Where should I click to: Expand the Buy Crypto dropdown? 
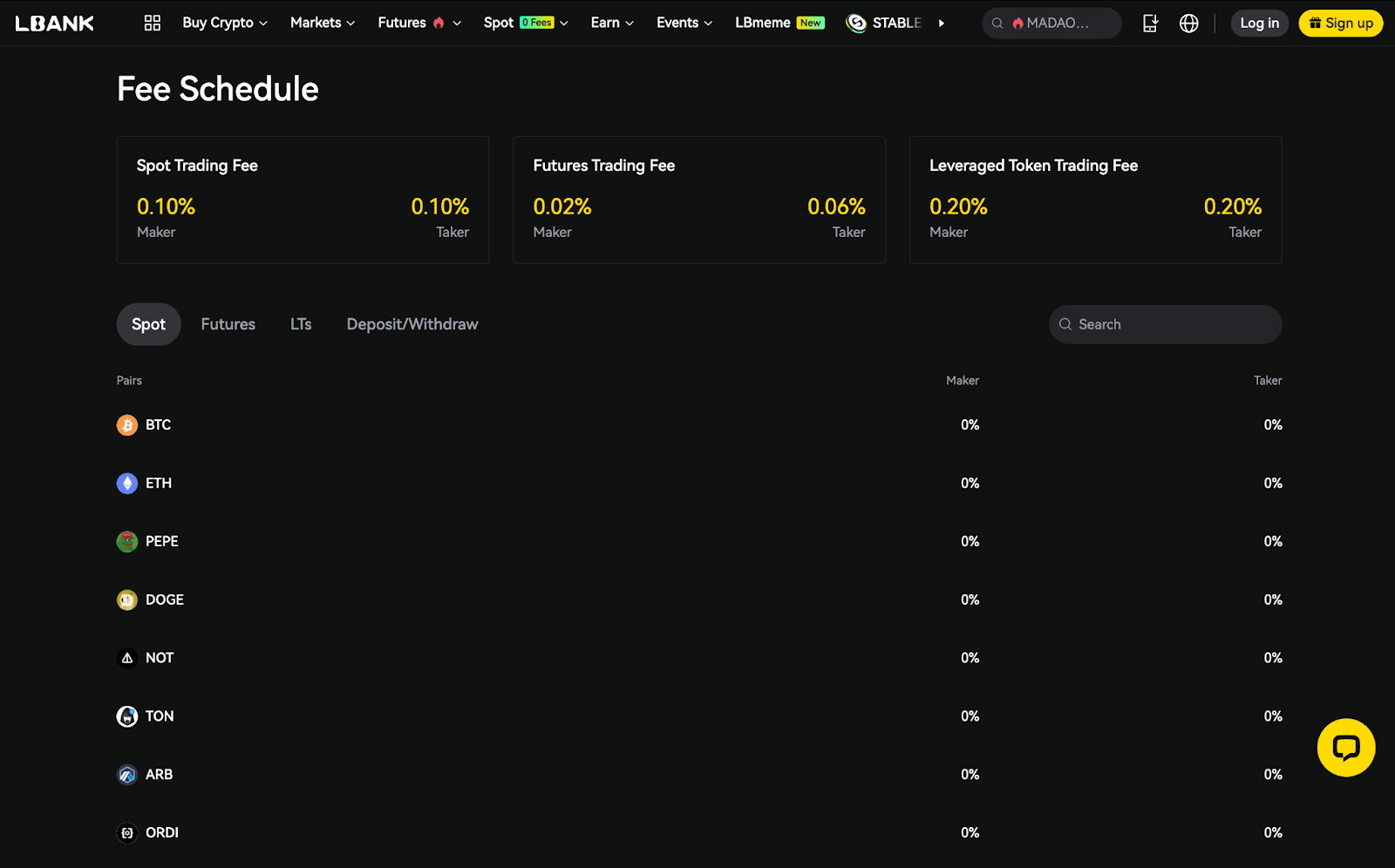225,23
